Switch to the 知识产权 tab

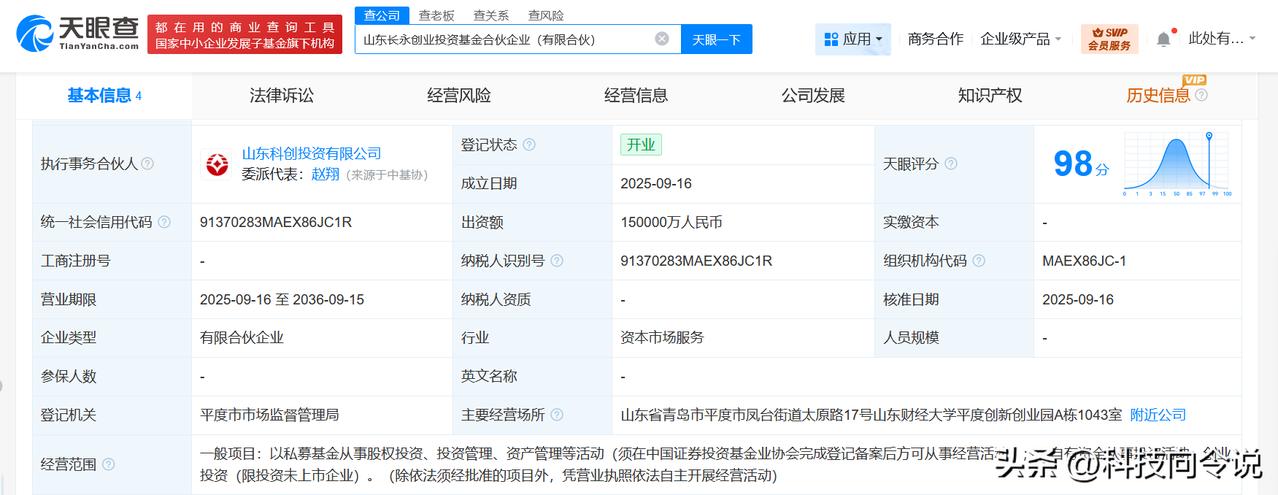coord(990,96)
